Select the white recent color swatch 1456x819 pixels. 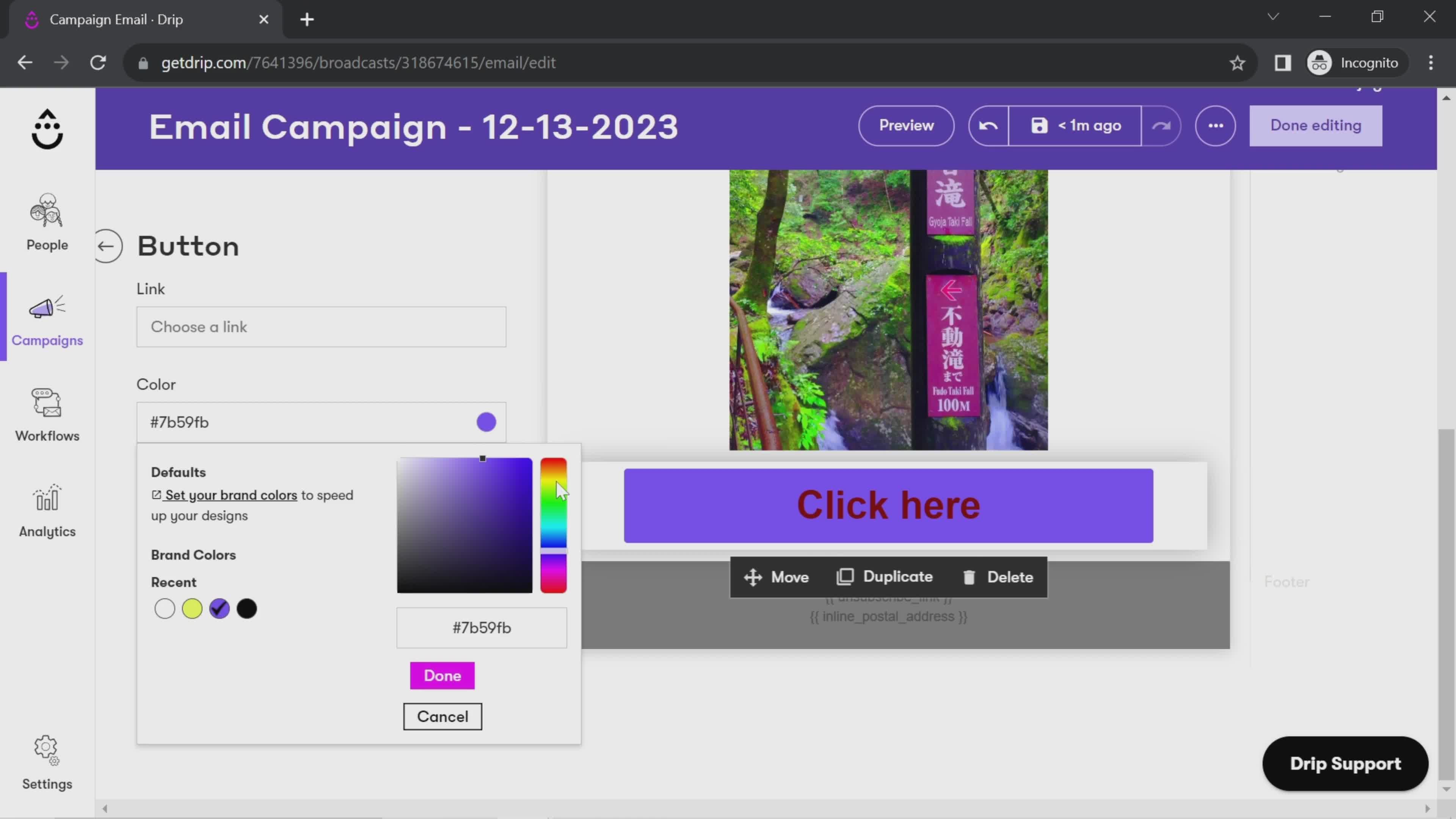(x=164, y=608)
